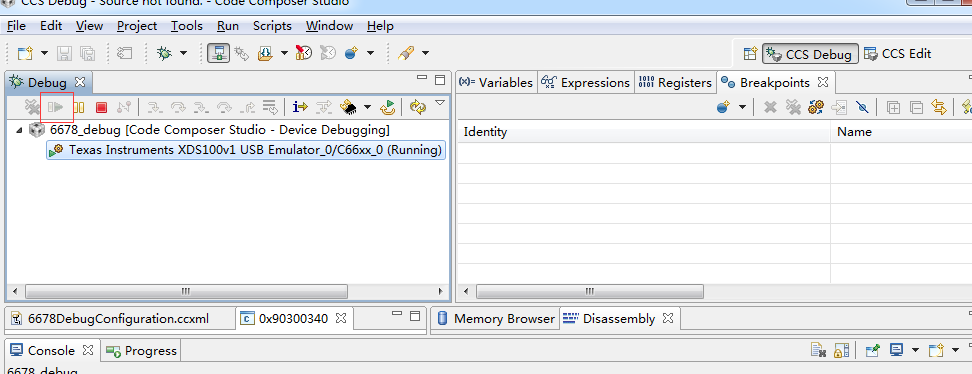Open the Debug view menu triangle
Image resolution: width=972 pixels, height=374 pixels.
440,102
